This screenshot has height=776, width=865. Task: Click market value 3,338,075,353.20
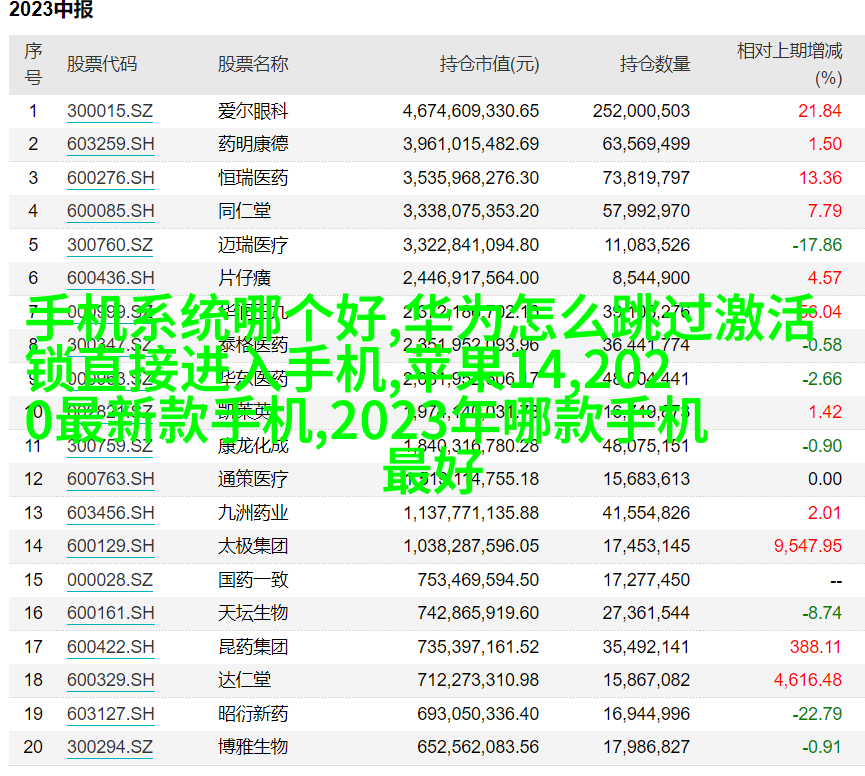point(471,211)
